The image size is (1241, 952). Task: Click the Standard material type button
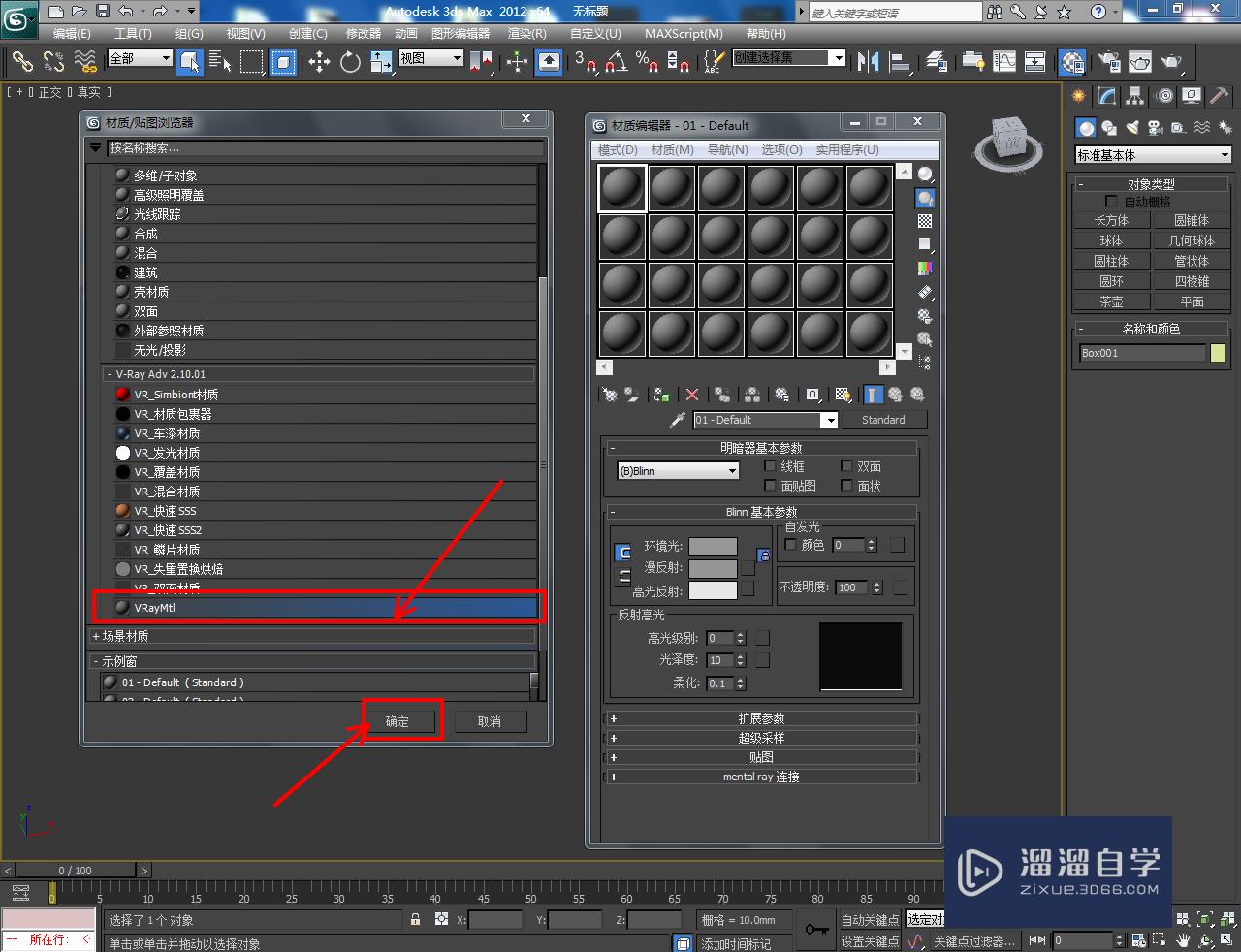click(x=883, y=420)
